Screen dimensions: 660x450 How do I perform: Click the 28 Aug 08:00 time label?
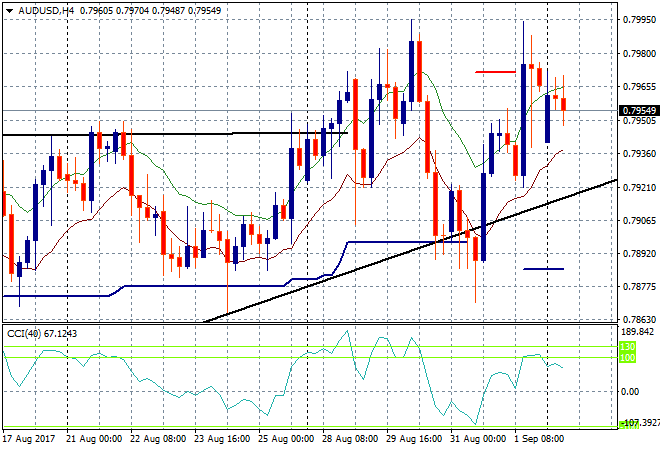tap(350, 439)
